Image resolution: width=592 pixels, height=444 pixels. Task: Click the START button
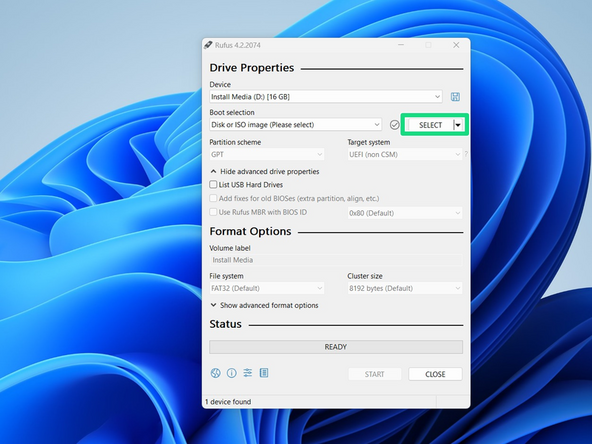(375, 374)
